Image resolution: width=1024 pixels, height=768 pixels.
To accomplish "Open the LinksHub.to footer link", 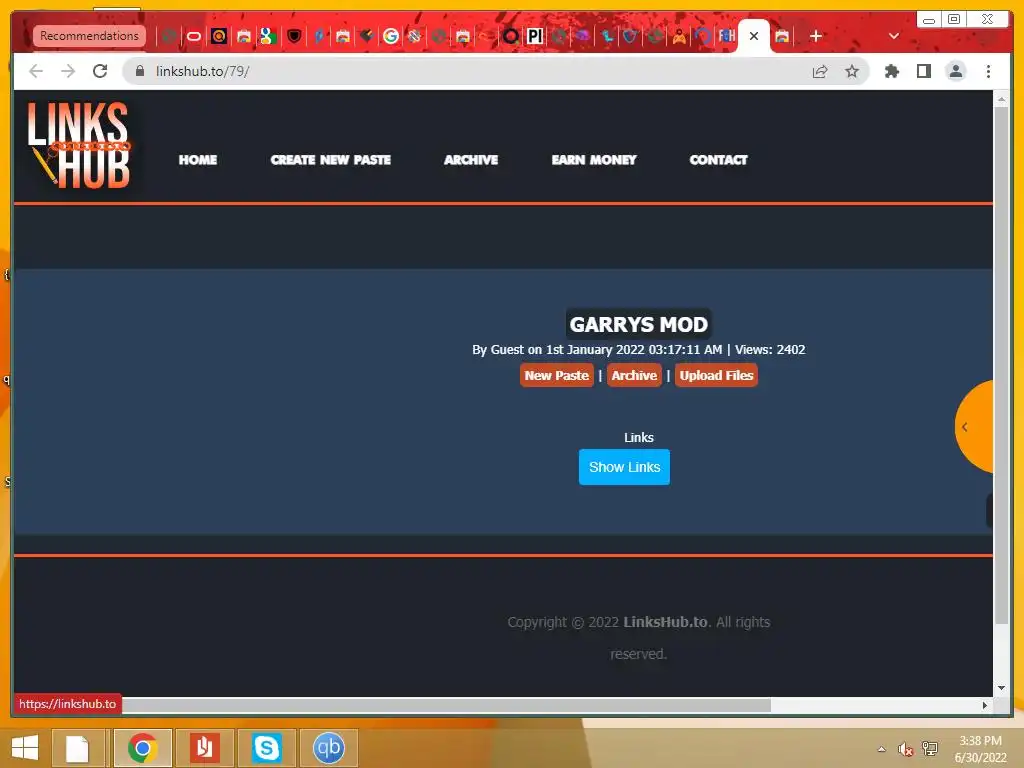I will click(x=665, y=622).
